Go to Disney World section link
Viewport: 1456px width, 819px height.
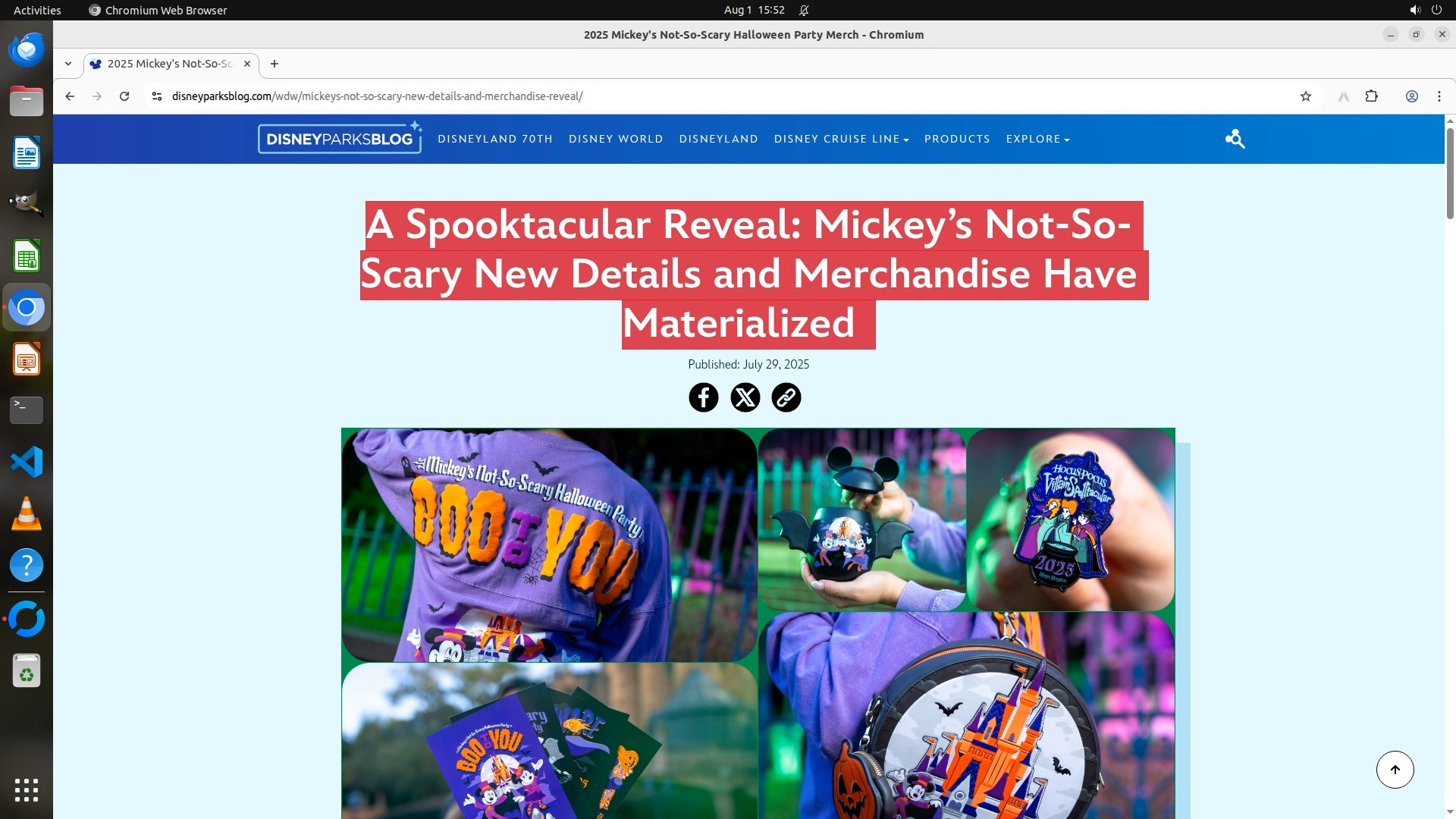[x=616, y=139]
